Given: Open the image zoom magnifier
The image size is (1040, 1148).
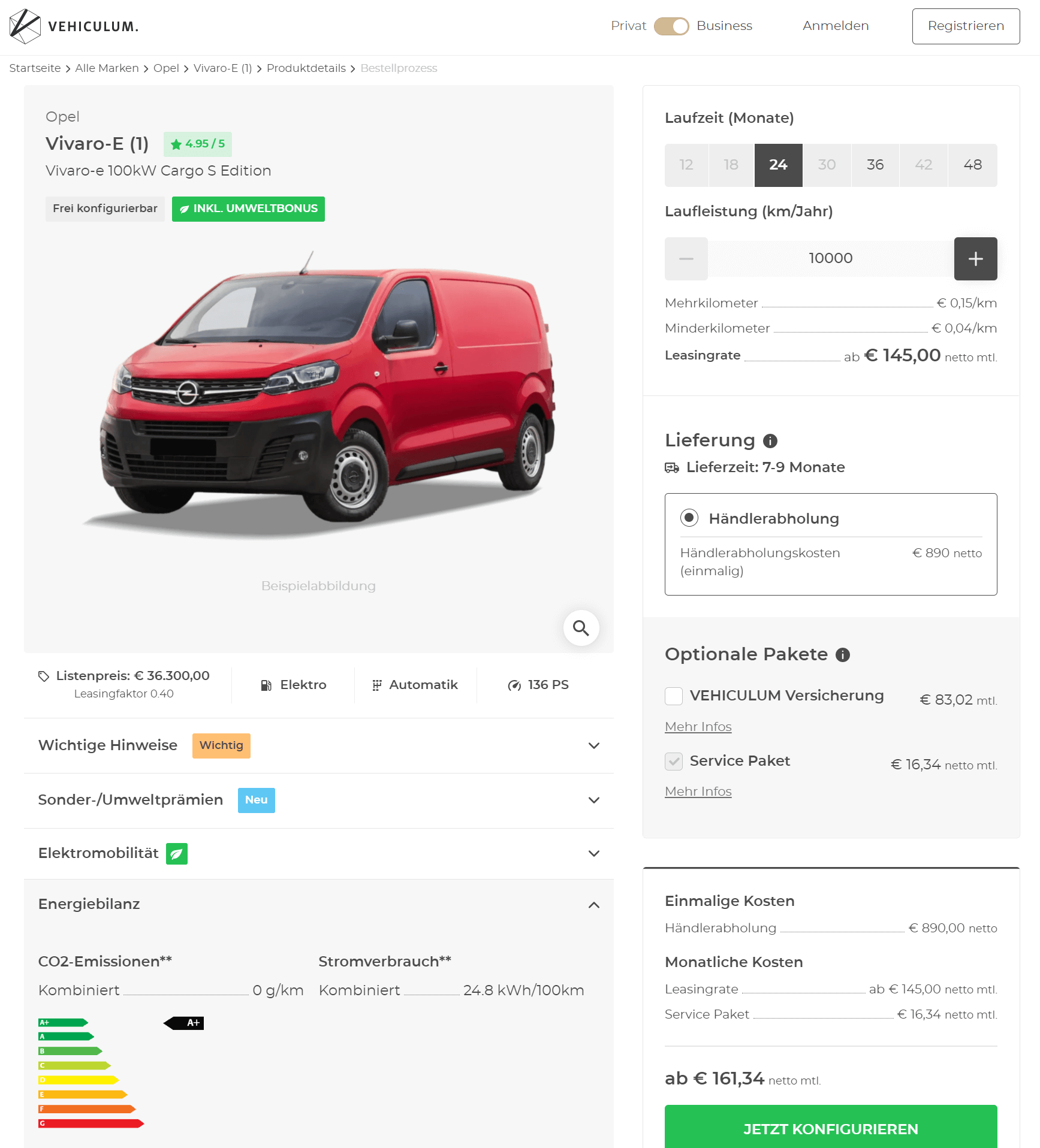Looking at the screenshot, I should click(581, 628).
